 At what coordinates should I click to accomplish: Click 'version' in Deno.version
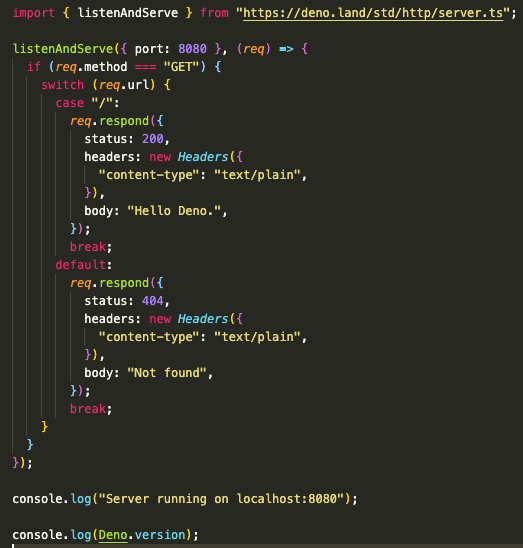point(160,535)
